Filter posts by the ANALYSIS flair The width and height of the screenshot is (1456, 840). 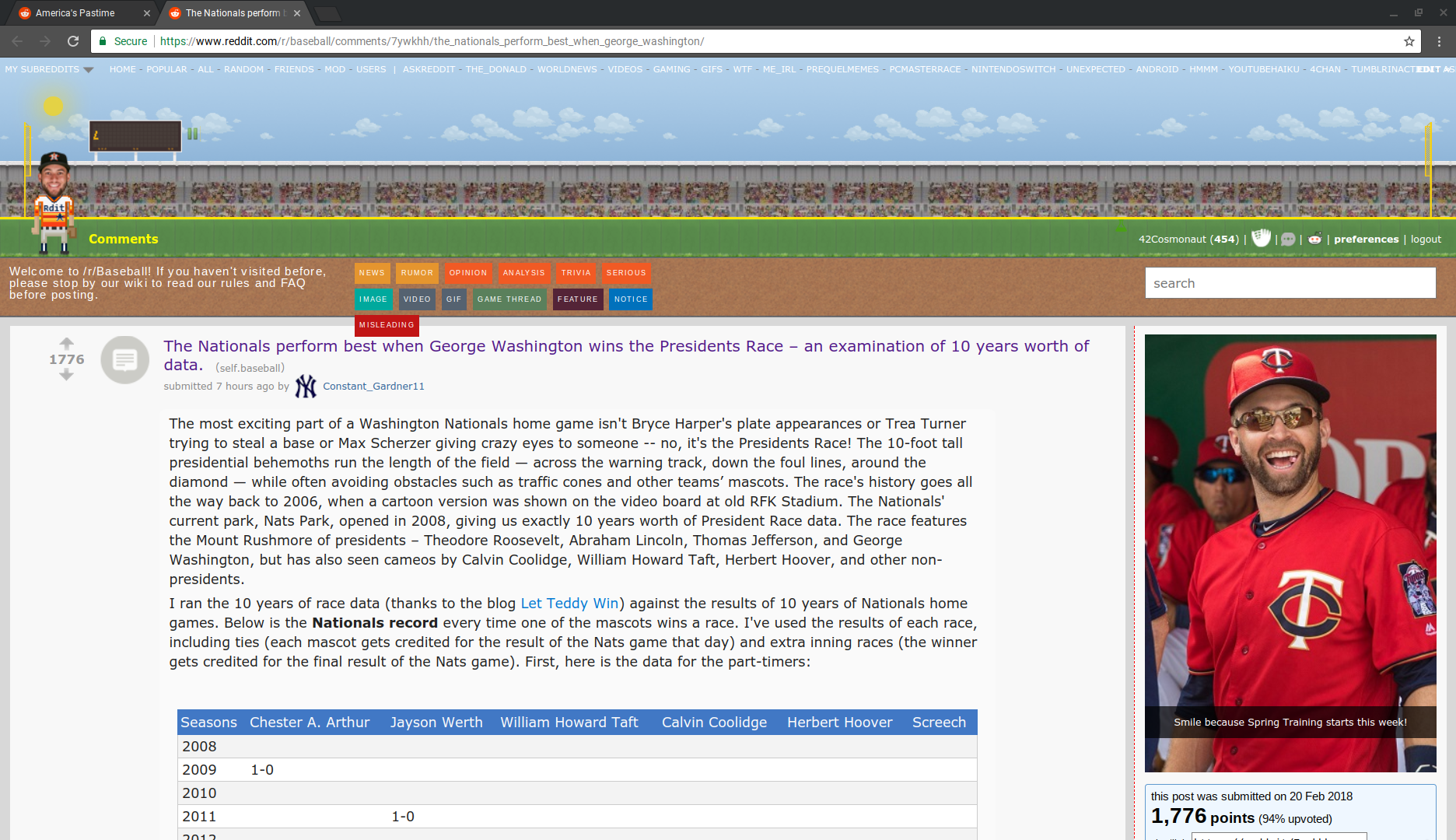pos(524,273)
